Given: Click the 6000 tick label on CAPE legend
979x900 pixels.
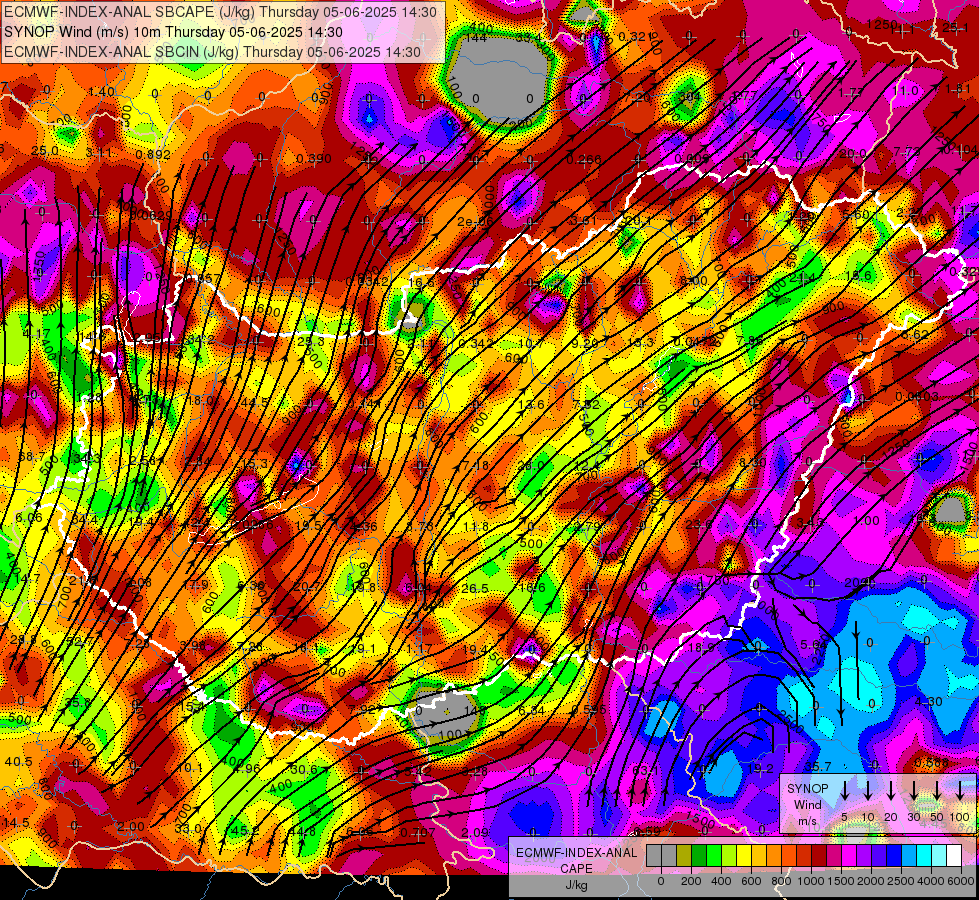Looking at the screenshot, I should [961, 881].
